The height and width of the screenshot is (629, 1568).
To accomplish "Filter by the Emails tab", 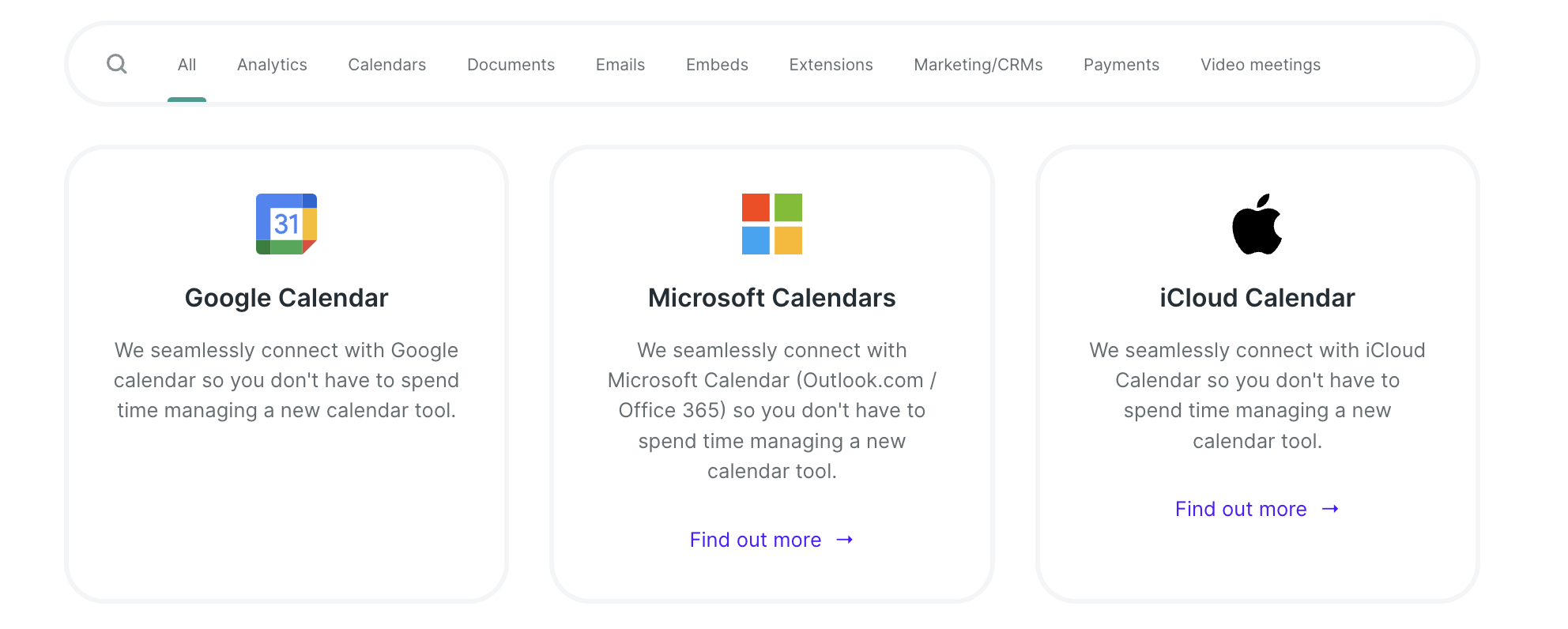I will pyautogui.click(x=620, y=65).
